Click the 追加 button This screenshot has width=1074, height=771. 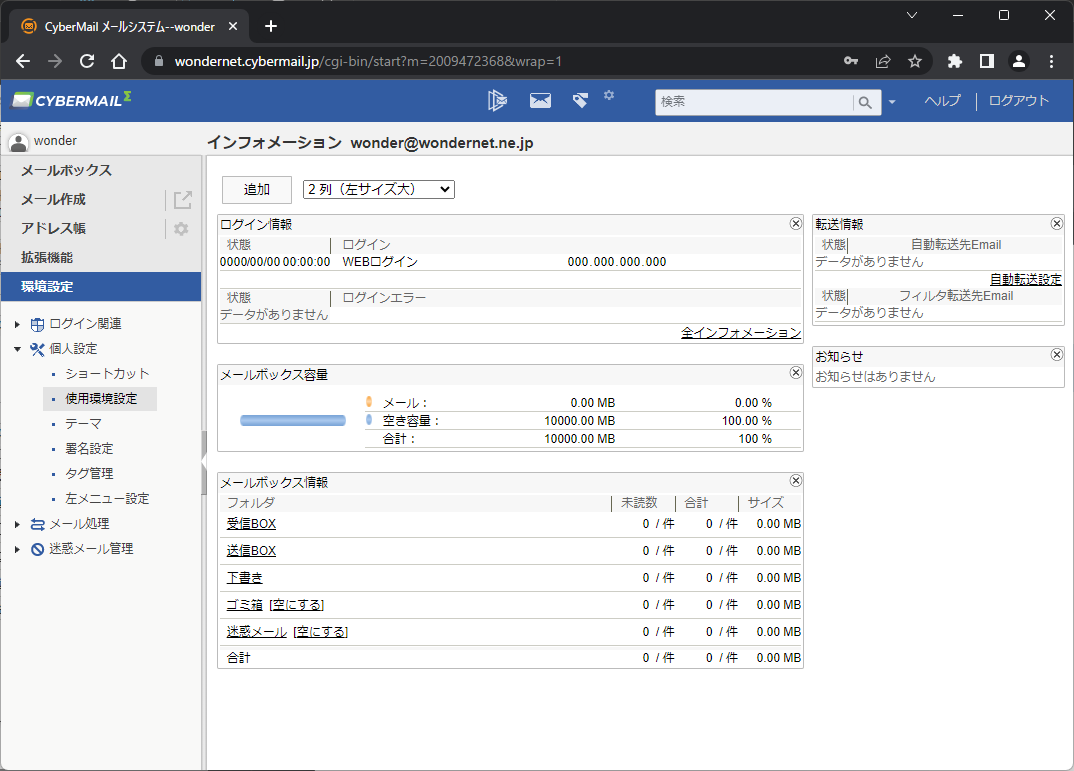coord(257,190)
